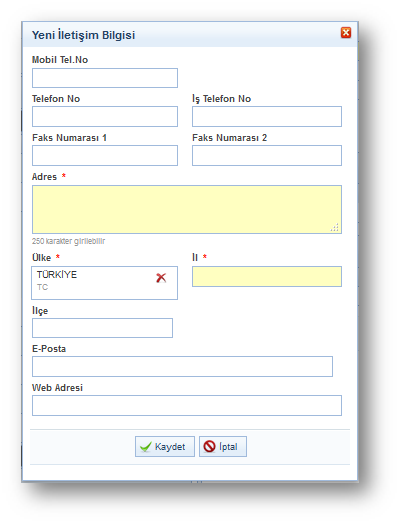Cancel with the İptal button

pyautogui.click(x=223, y=446)
